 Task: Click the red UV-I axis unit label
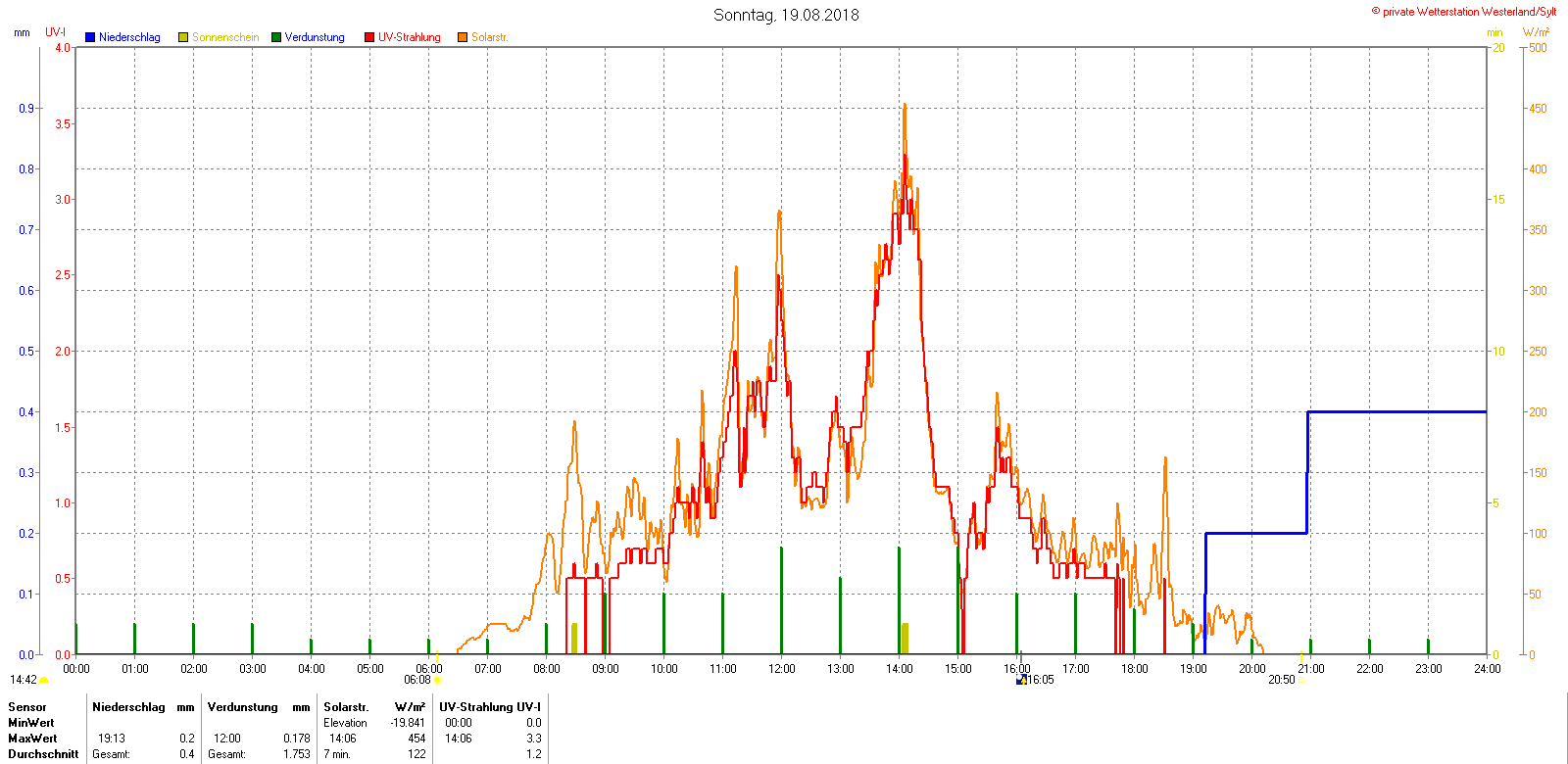(x=56, y=32)
